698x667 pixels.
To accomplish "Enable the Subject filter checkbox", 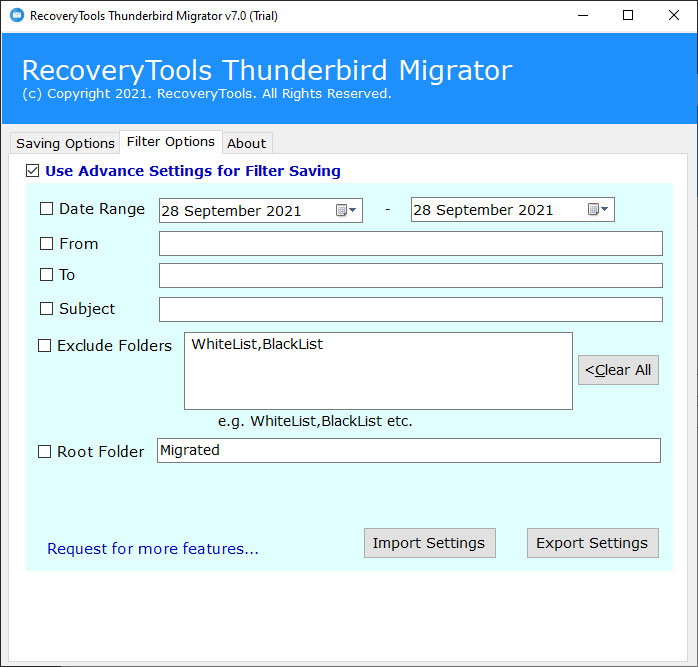I will [46, 309].
